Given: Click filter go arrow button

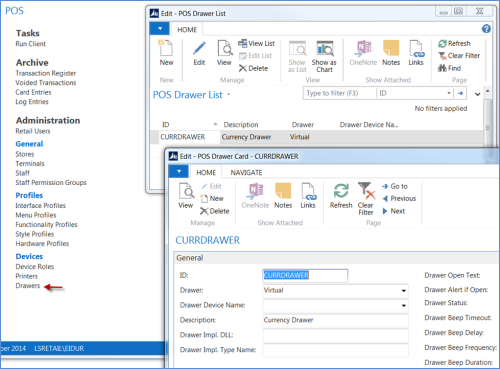Looking at the screenshot, I should (460, 93).
